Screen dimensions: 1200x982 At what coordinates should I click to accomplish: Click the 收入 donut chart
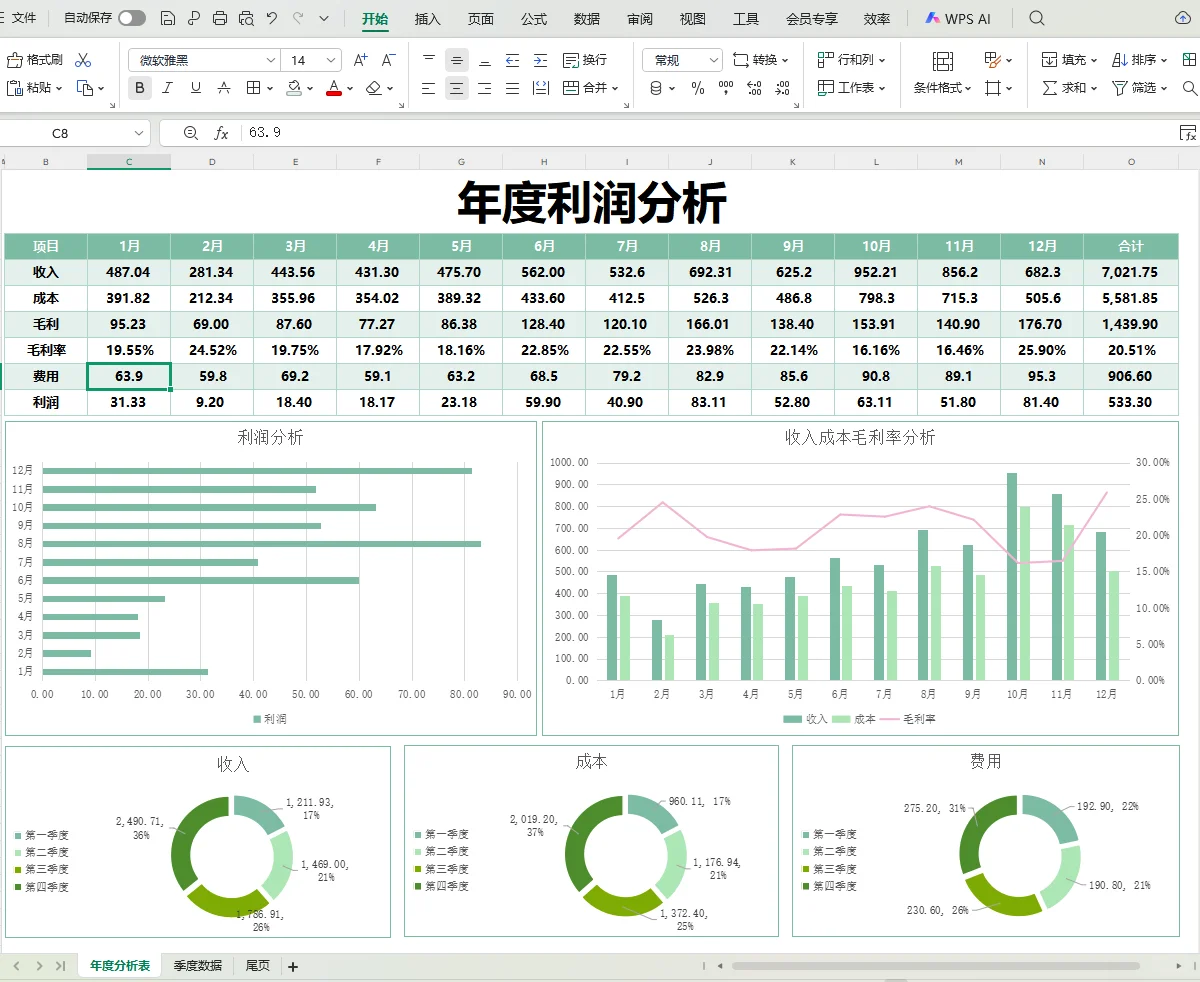tap(232, 856)
